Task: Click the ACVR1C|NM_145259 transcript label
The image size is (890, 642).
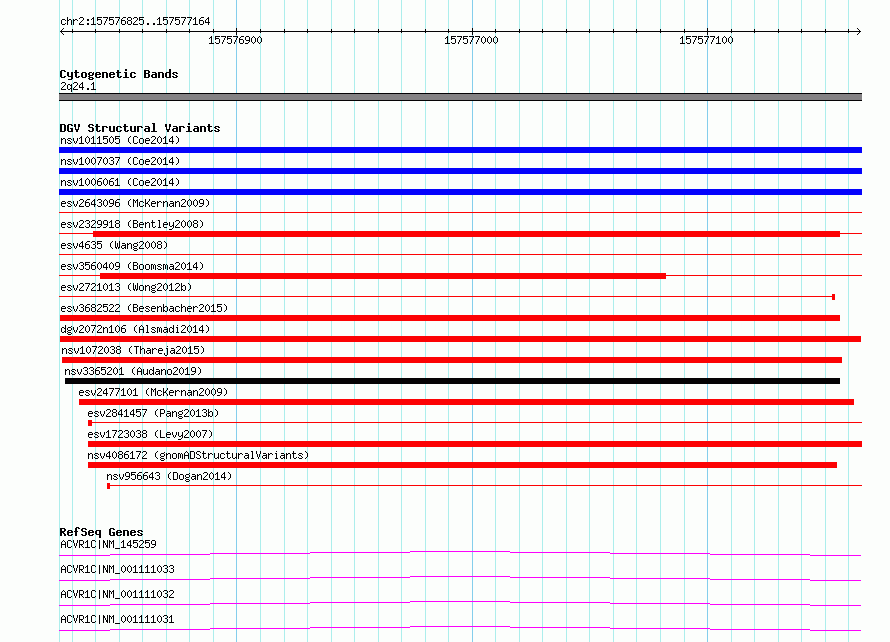Action: pos(108,544)
